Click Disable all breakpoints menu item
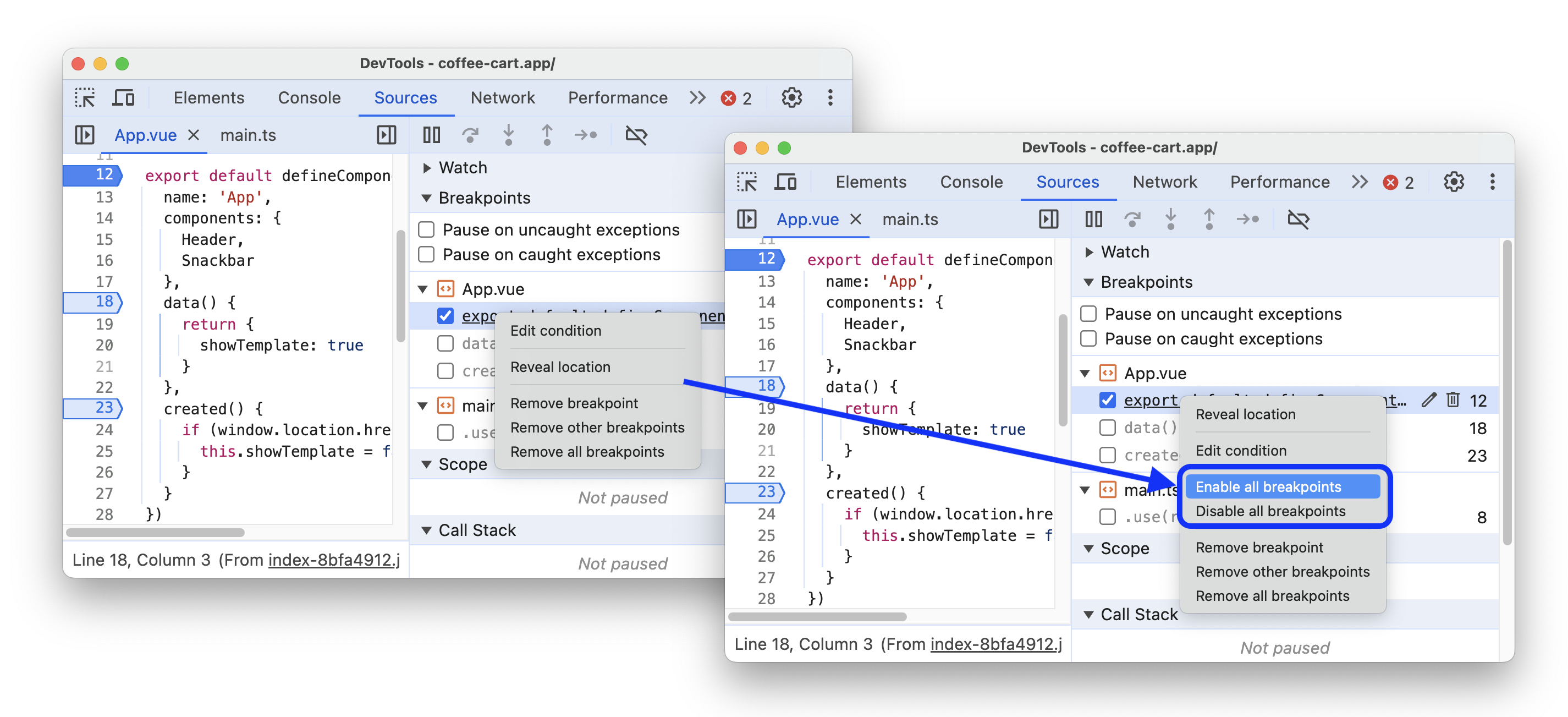 pyautogui.click(x=1270, y=511)
